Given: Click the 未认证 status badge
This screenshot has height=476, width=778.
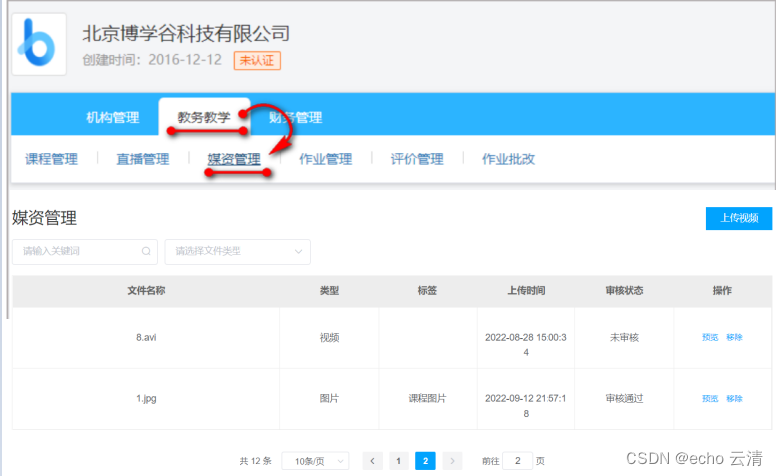Looking at the screenshot, I should click(258, 61).
